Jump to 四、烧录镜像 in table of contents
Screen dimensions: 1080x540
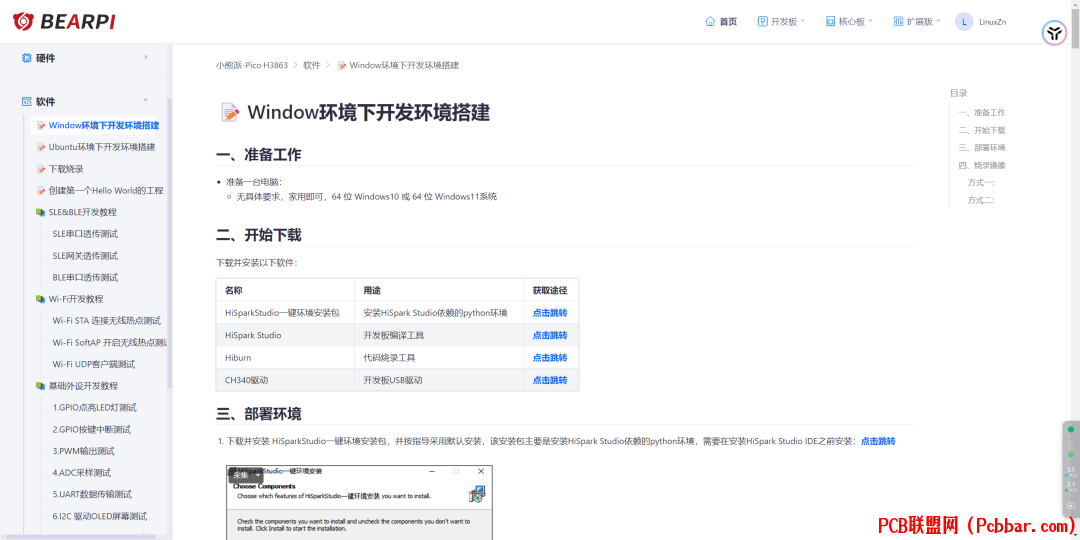click(982, 165)
